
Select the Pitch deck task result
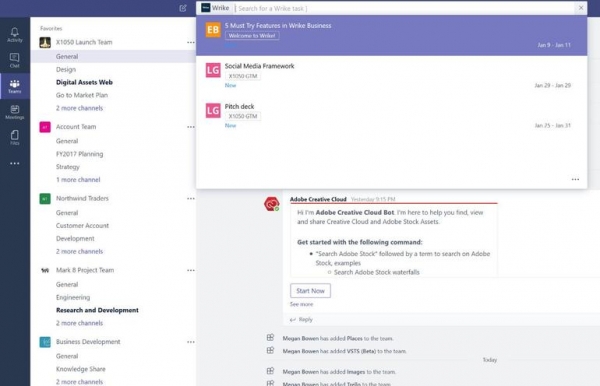pyautogui.click(x=391, y=116)
